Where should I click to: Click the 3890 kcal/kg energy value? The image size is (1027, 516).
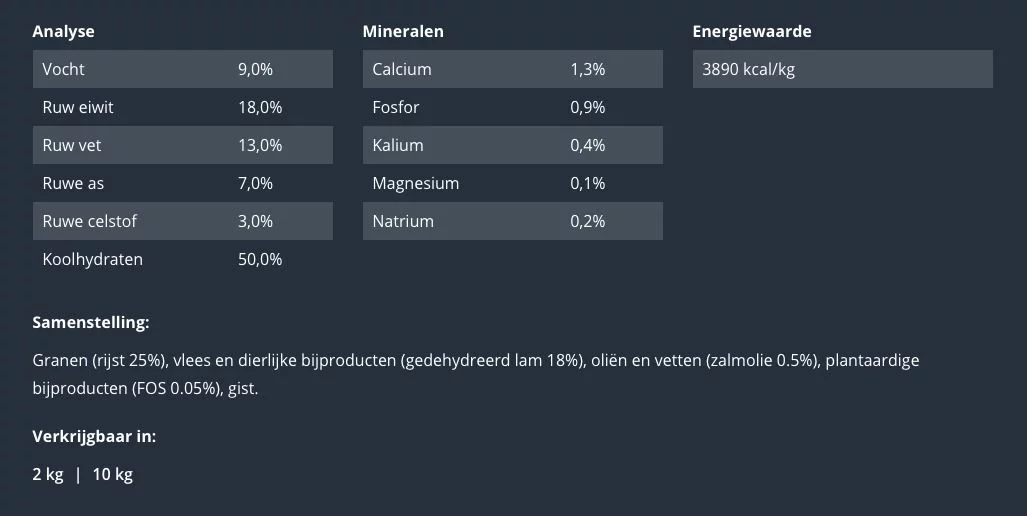point(749,70)
